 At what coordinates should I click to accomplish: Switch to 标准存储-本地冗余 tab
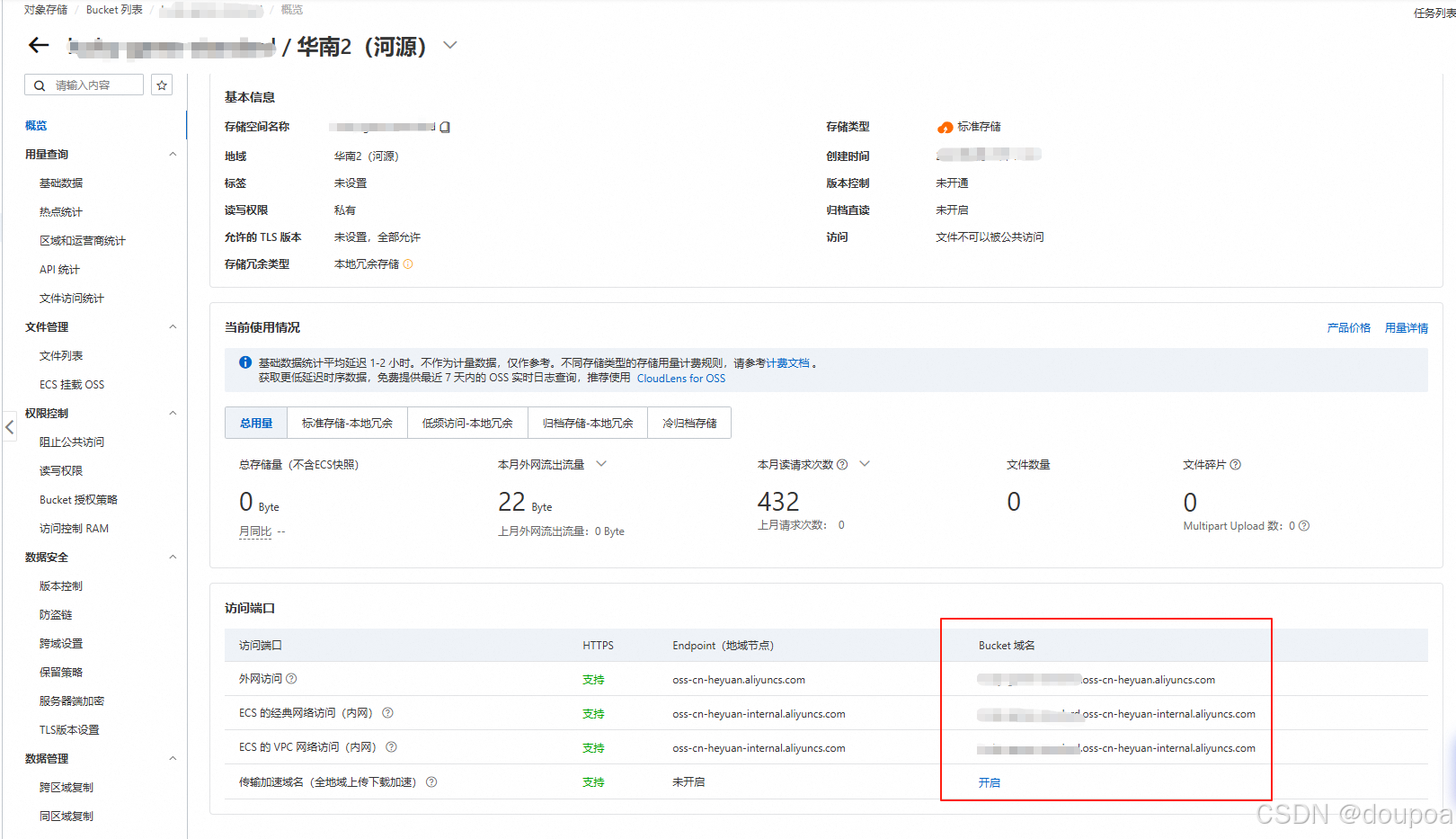(x=347, y=423)
